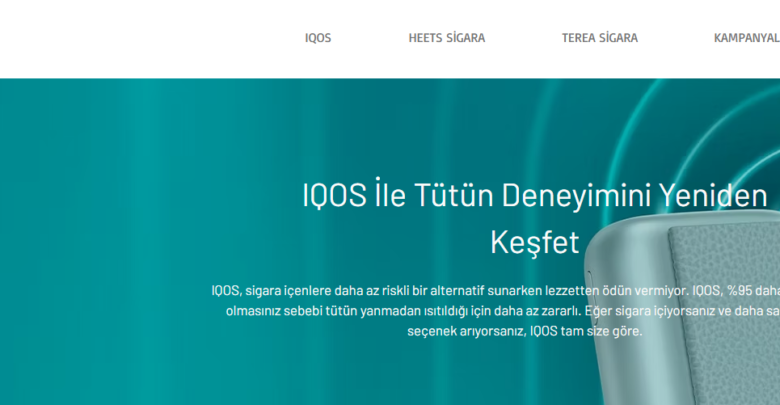Click the hero headline 'IQOS İle Tütün Deneyimini Yeniden'
This screenshot has width=780, height=405.
point(534,195)
